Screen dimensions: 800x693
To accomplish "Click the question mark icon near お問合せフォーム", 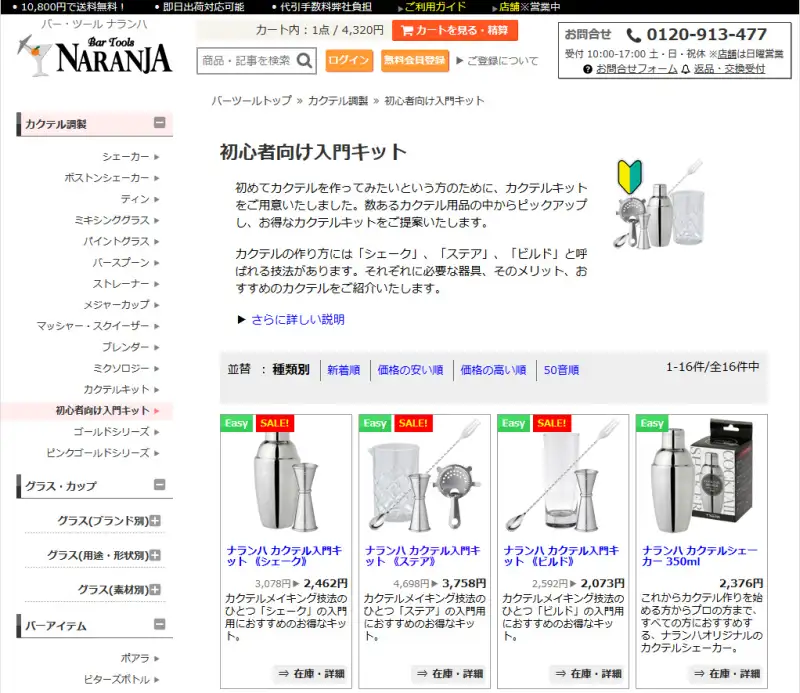I will tap(588, 69).
